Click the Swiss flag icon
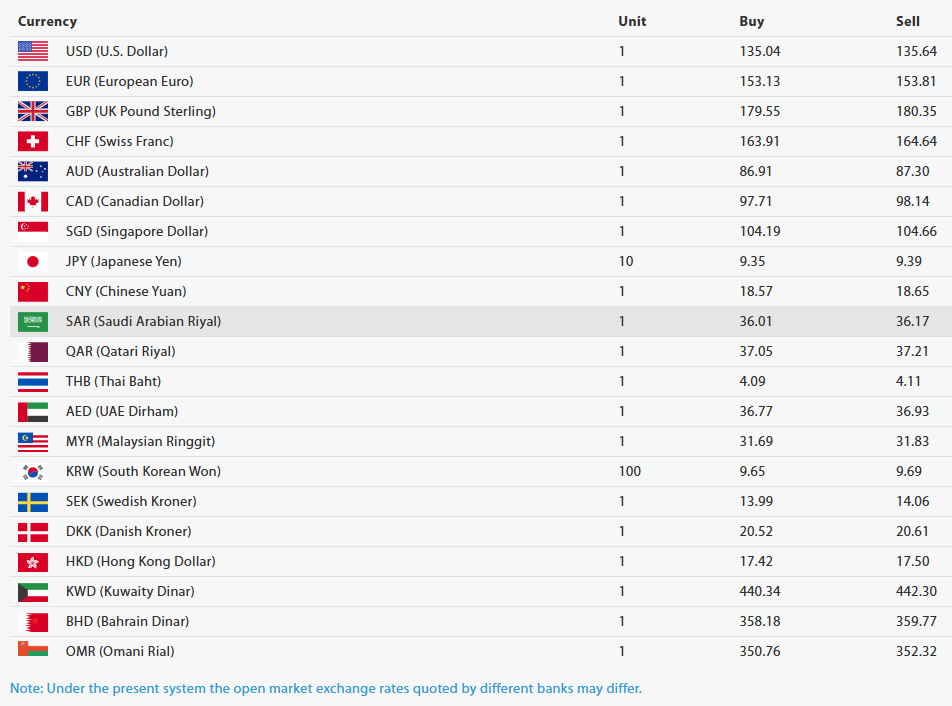The image size is (952, 706). (x=32, y=141)
